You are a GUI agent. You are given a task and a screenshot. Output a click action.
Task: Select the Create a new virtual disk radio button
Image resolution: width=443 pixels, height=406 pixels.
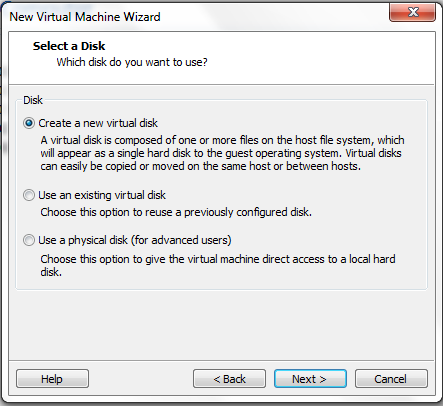pyautogui.click(x=29, y=123)
